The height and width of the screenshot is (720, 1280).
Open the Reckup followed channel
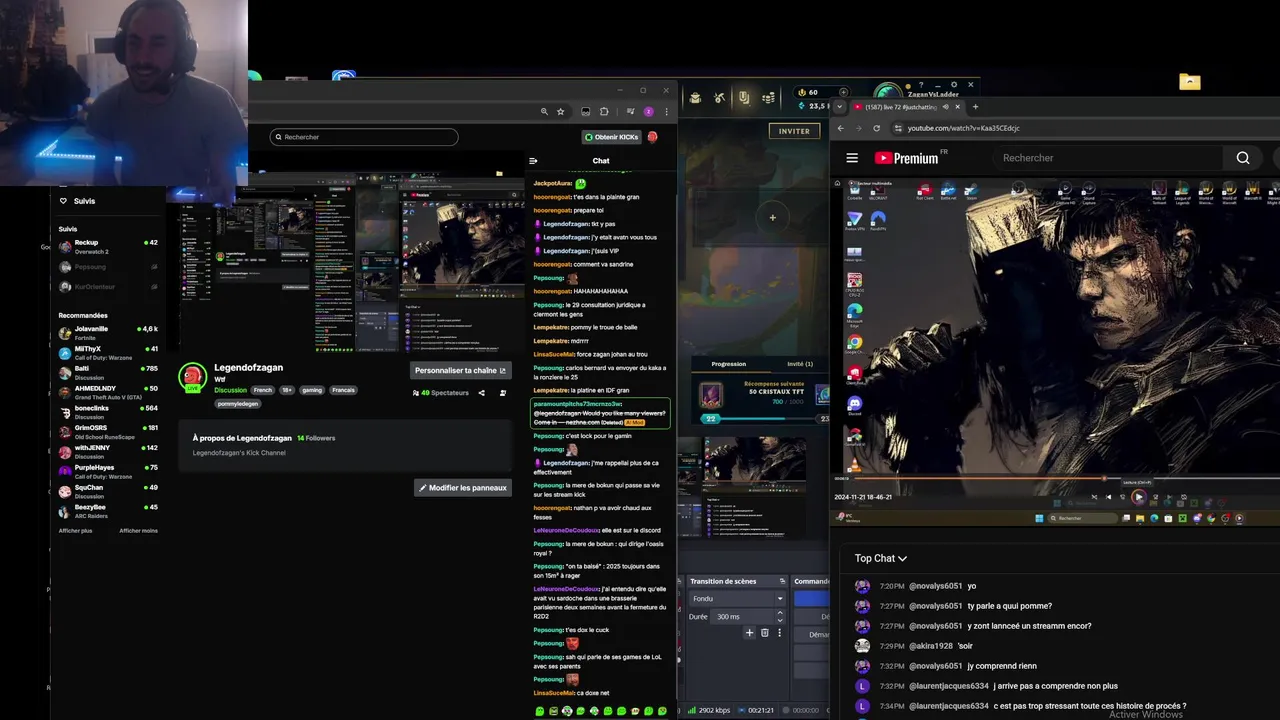click(108, 246)
